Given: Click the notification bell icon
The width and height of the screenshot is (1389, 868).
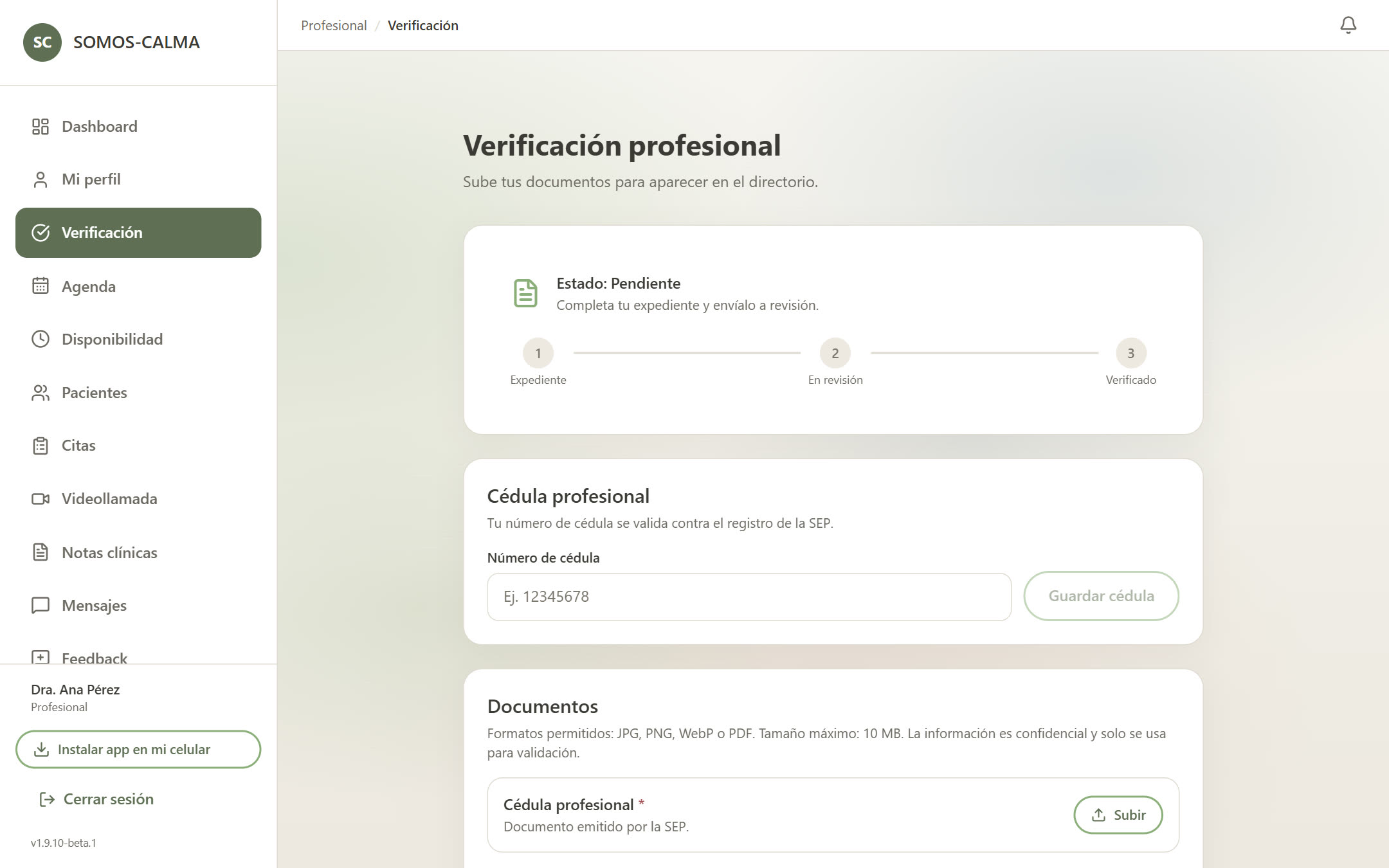Looking at the screenshot, I should point(1348,25).
